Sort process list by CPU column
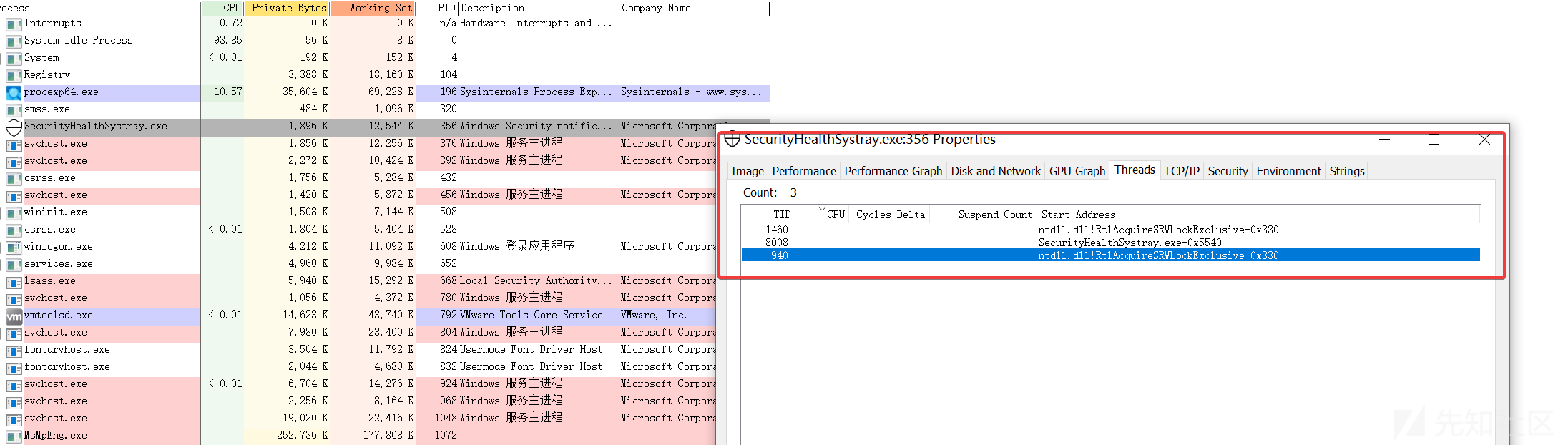Image resolution: width=1568 pixels, height=445 pixels. (223, 8)
